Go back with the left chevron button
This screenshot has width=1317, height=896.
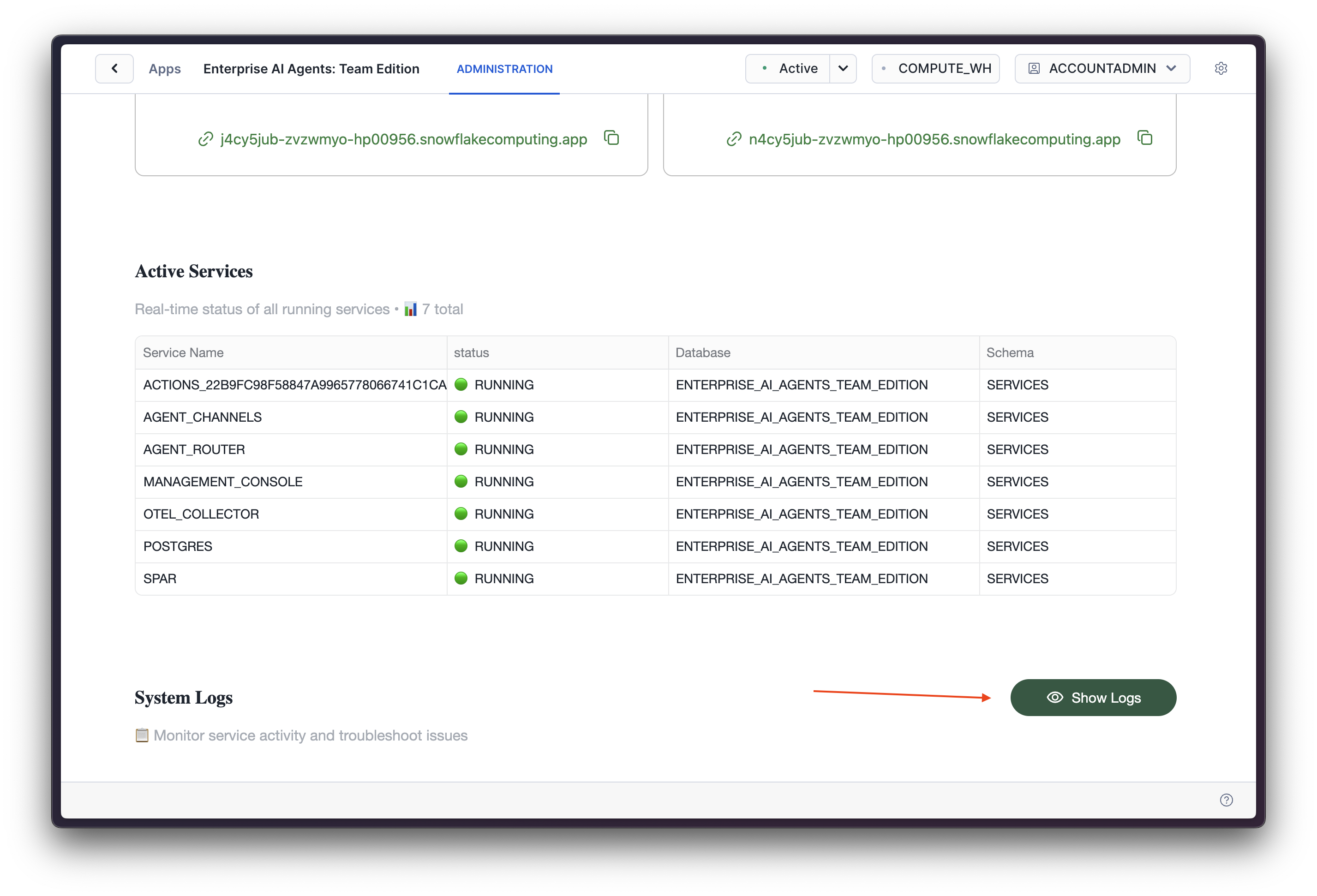(x=114, y=69)
